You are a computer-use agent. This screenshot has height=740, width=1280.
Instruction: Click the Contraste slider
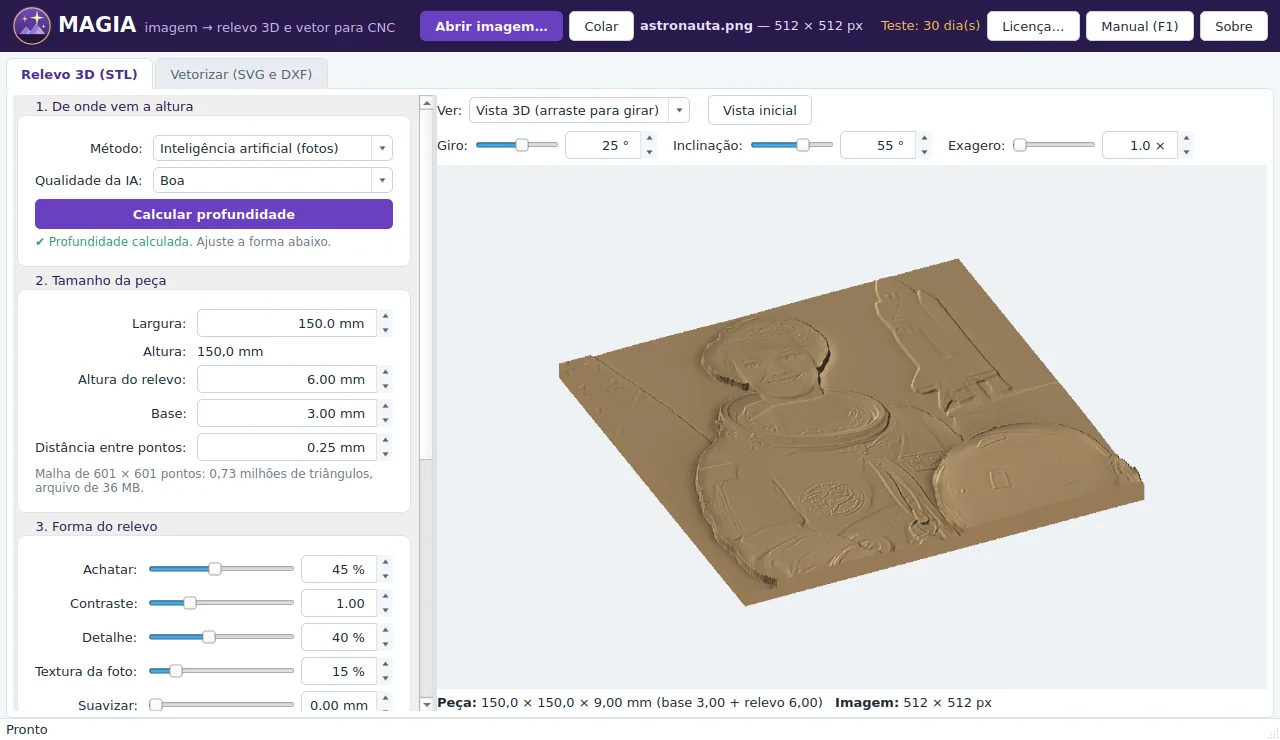pyautogui.click(x=221, y=603)
